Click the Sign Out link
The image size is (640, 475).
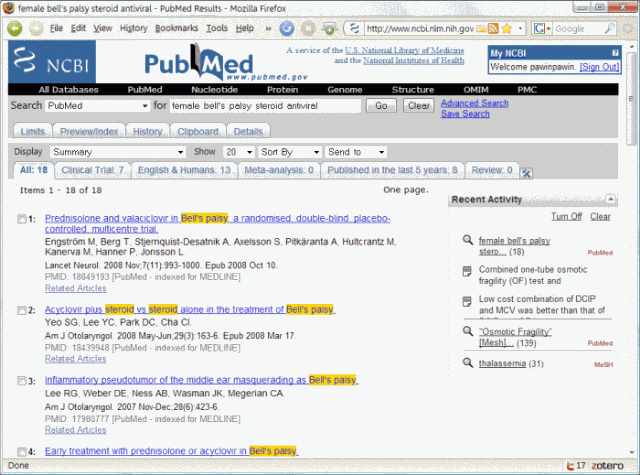pos(599,67)
